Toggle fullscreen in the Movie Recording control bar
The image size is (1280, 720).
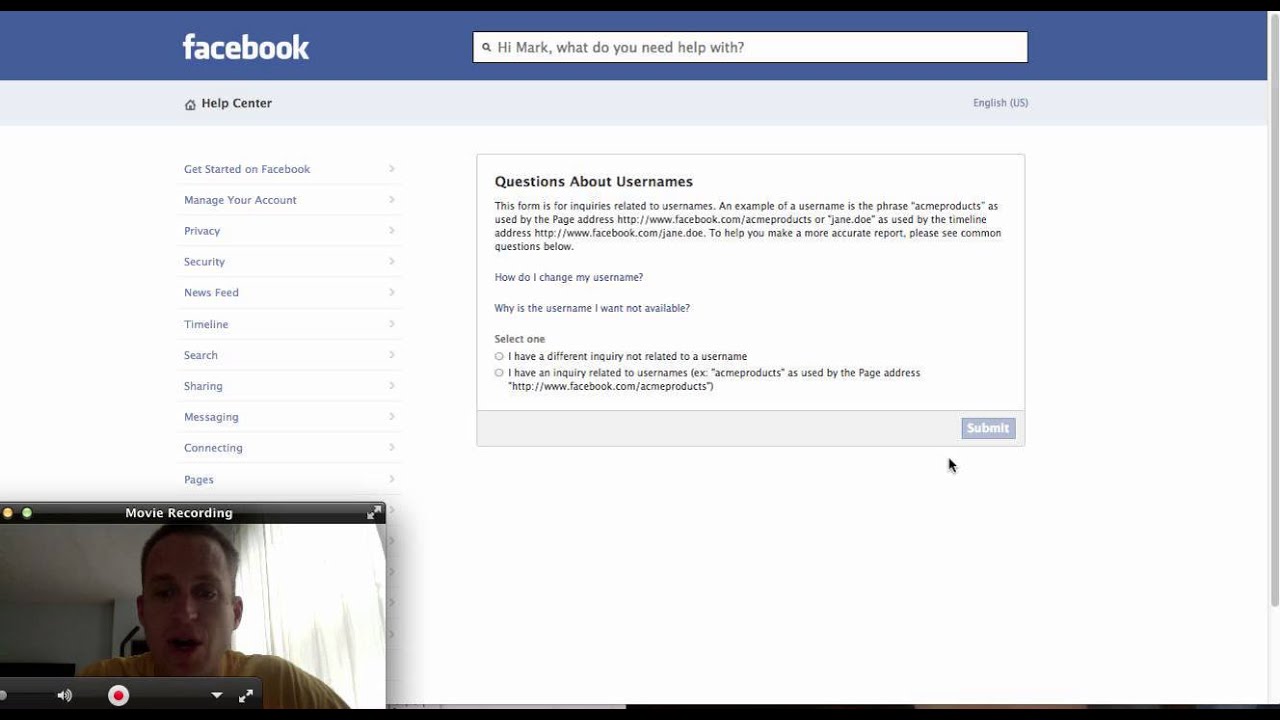click(246, 695)
